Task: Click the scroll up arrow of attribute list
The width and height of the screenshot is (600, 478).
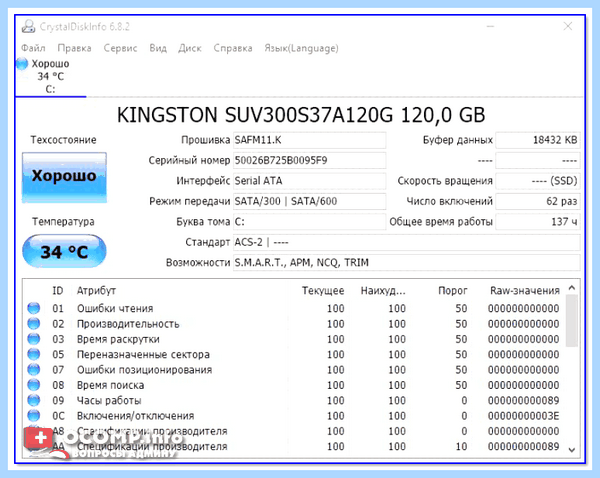Action: pyautogui.click(x=572, y=288)
